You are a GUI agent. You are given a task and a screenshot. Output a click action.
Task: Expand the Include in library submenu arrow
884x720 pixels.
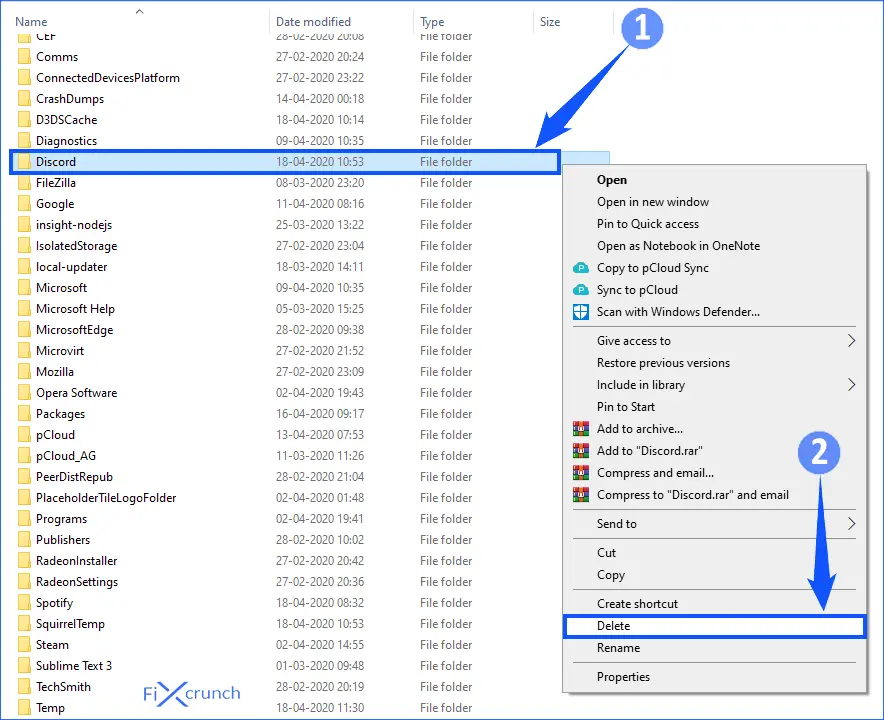851,385
